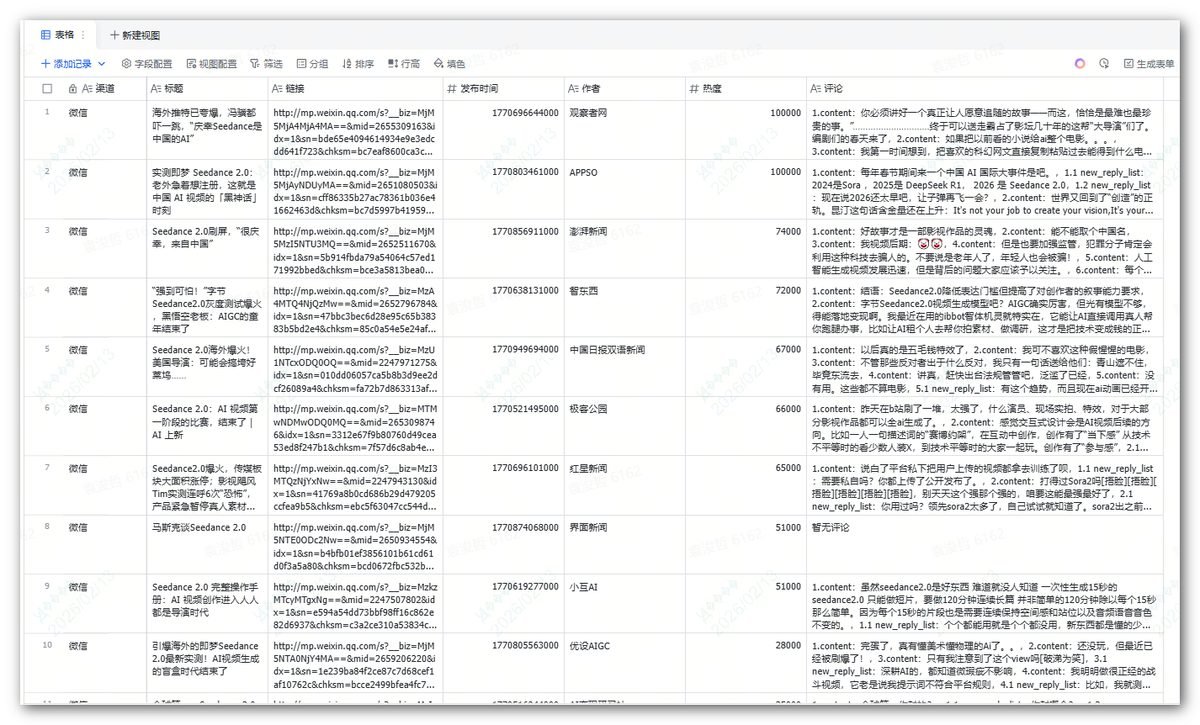Click the heat value 74000
The image size is (1200, 725).
pos(787,231)
